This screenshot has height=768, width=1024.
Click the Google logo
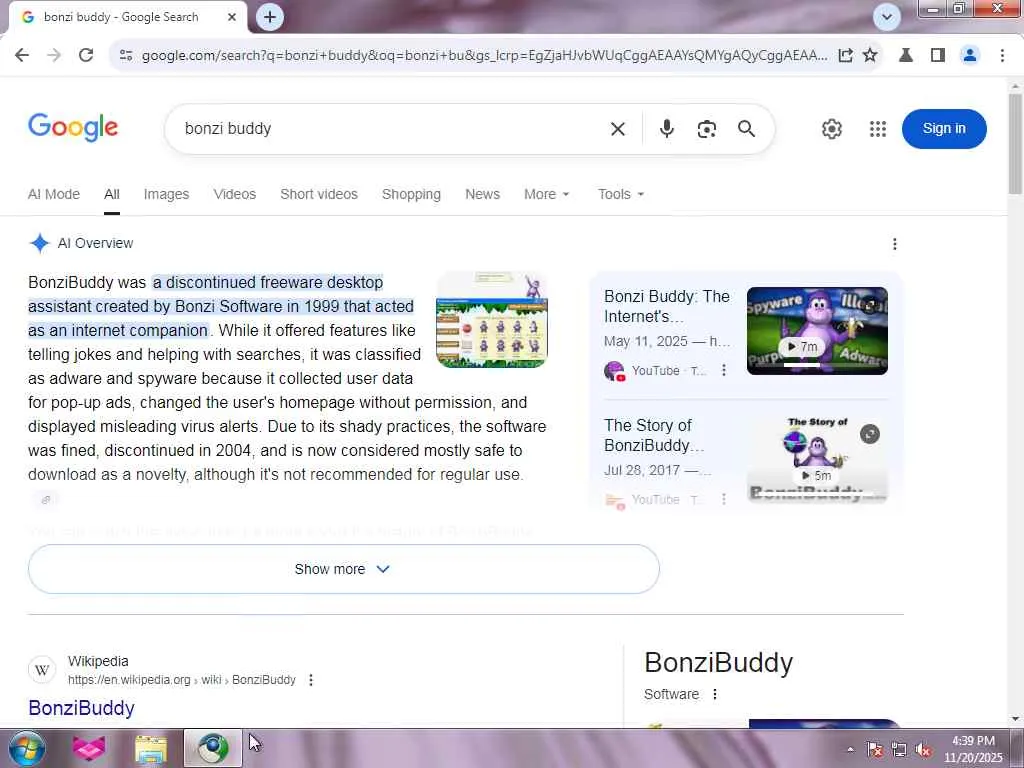[x=73, y=127]
